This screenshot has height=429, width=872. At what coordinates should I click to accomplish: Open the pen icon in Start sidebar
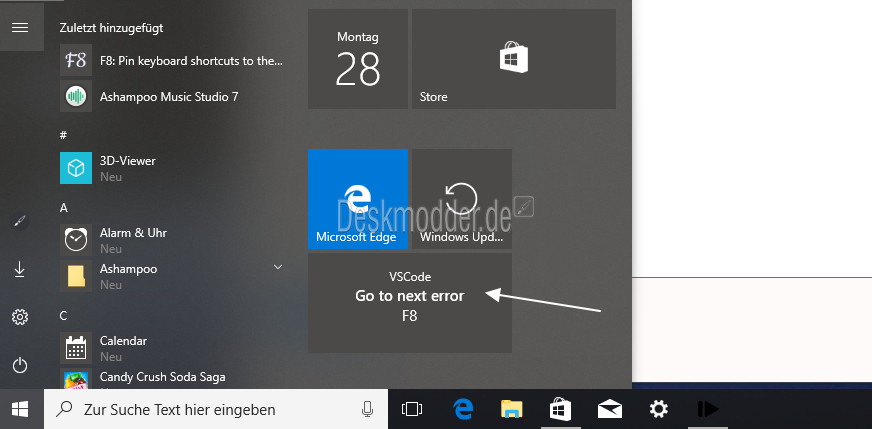(x=20, y=221)
